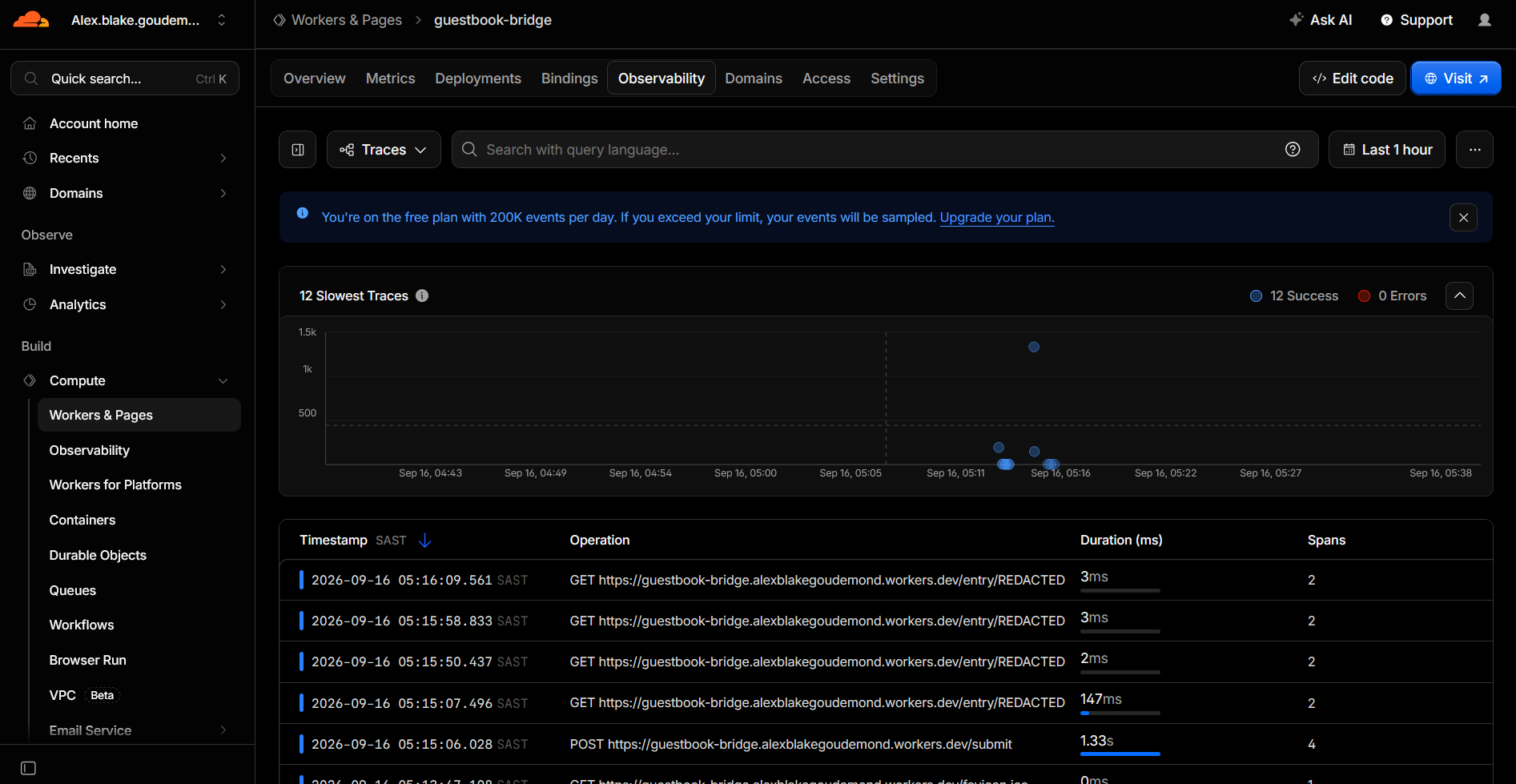This screenshot has width=1516, height=784.
Task: Collapse the Slowest Traces chart
Action: coord(1460,296)
